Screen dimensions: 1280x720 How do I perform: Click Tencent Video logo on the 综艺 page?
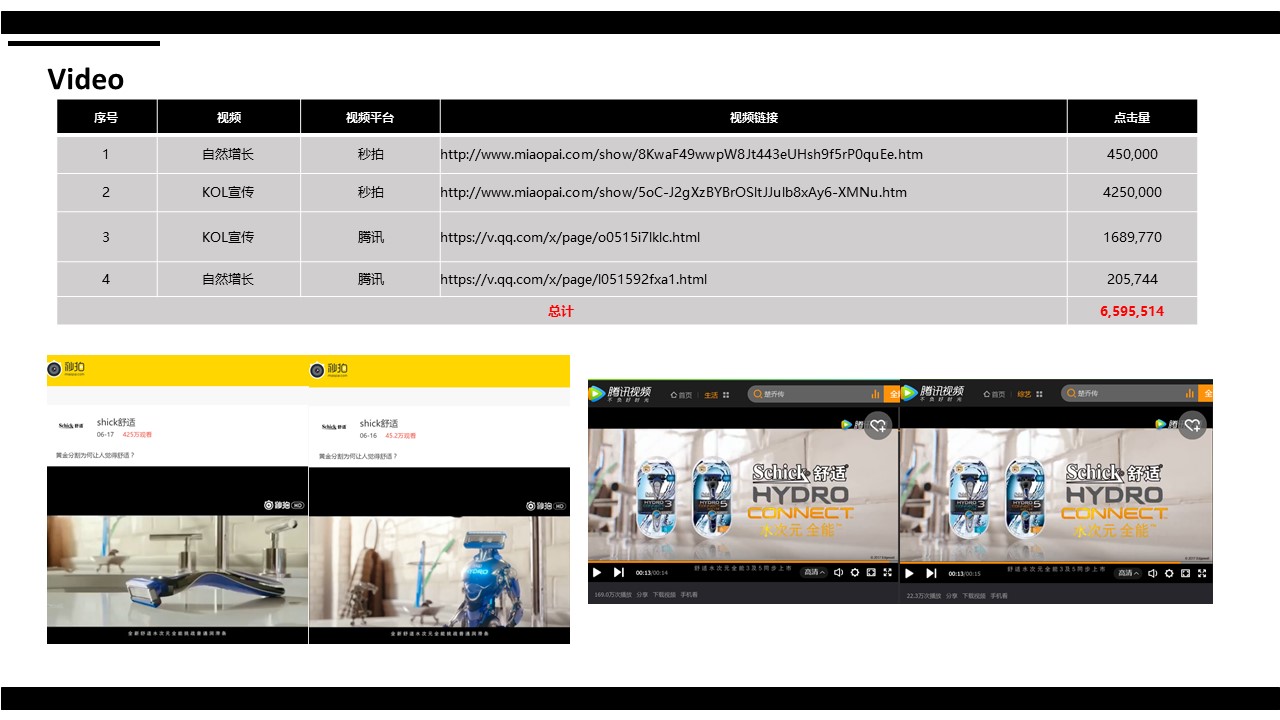coord(933,393)
